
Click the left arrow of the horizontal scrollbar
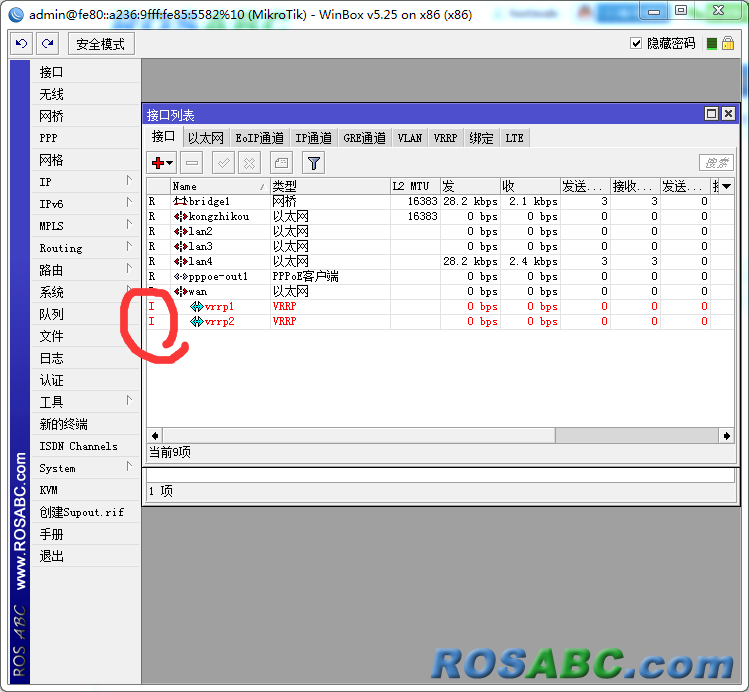(x=155, y=436)
